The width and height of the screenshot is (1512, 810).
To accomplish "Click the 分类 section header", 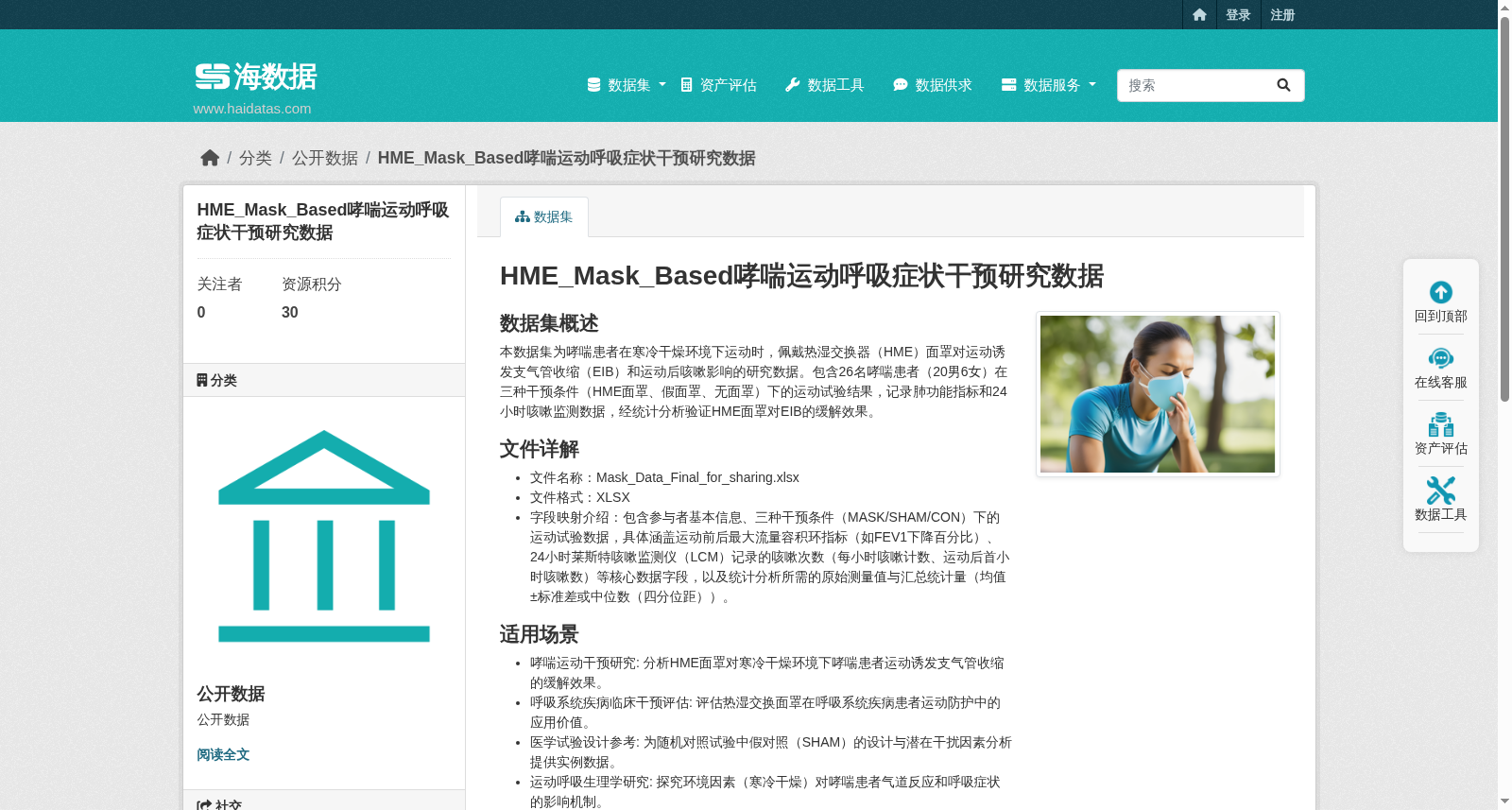I will click(x=324, y=380).
